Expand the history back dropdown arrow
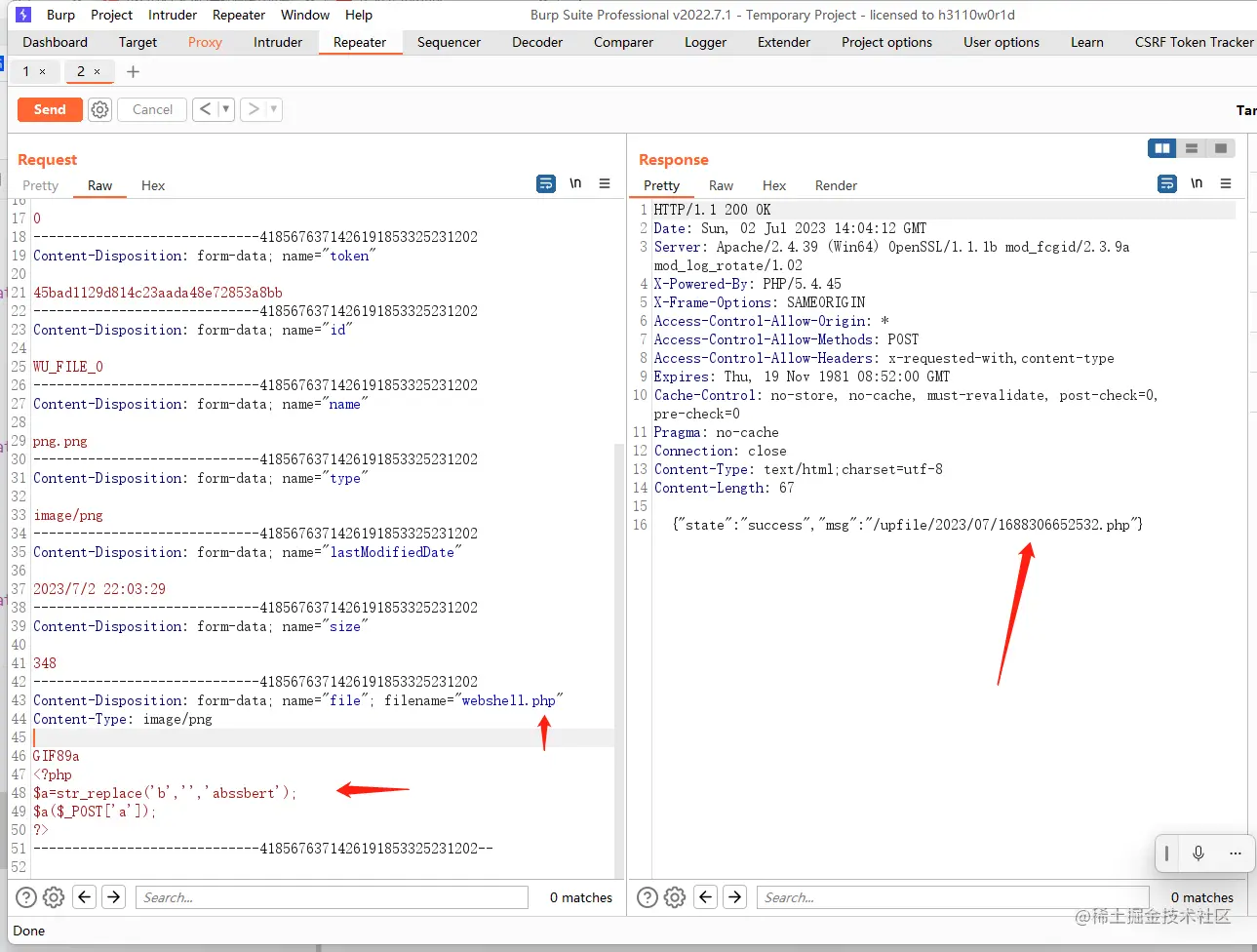This screenshot has width=1257, height=952. pos(226,109)
